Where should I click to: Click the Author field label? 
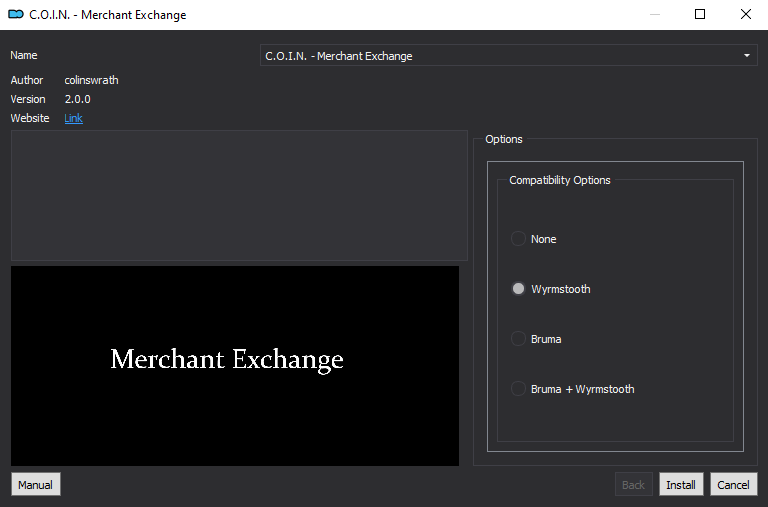pos(27,80)
